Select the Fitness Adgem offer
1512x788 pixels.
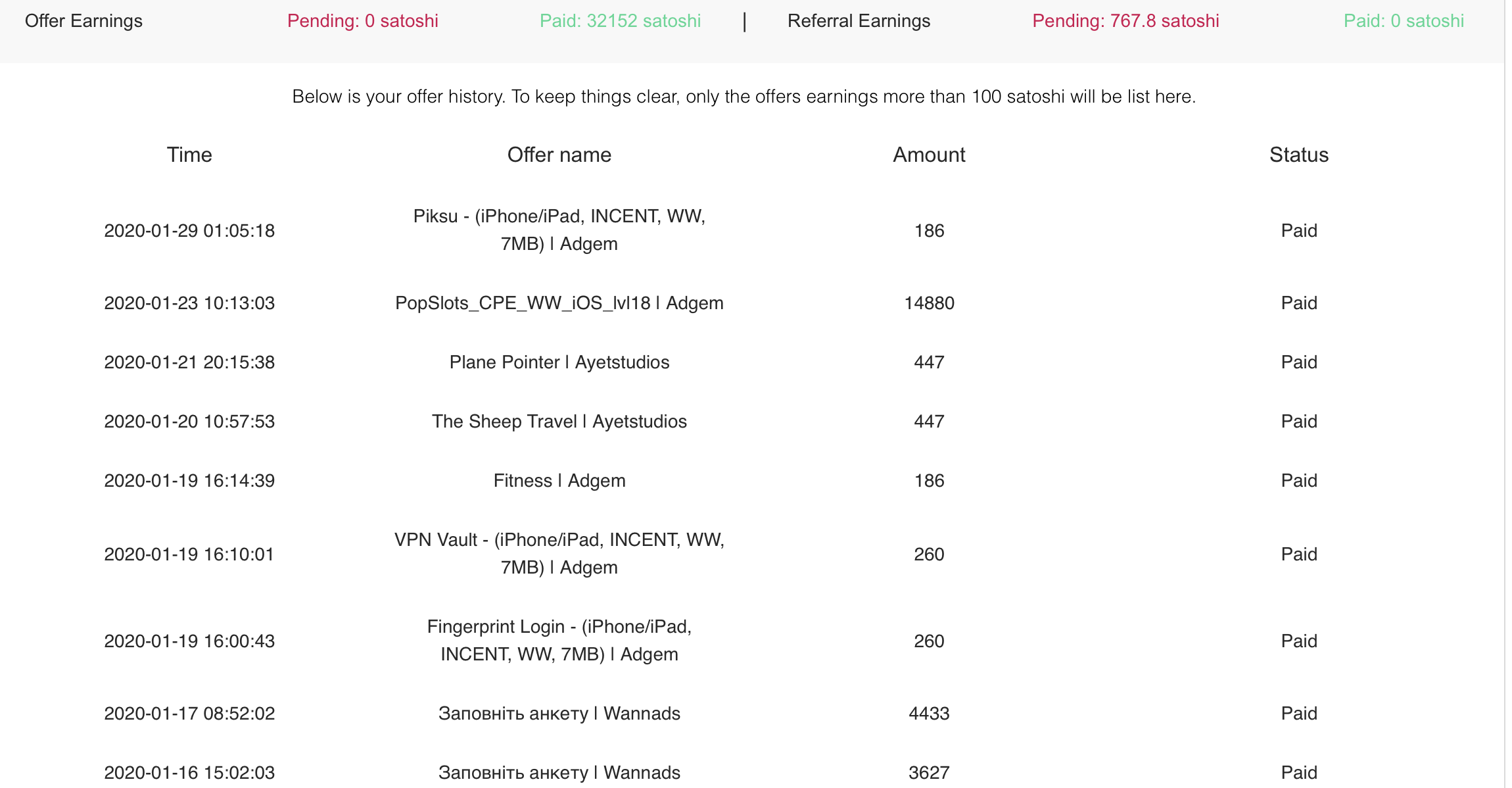click(x=559, y=481)
